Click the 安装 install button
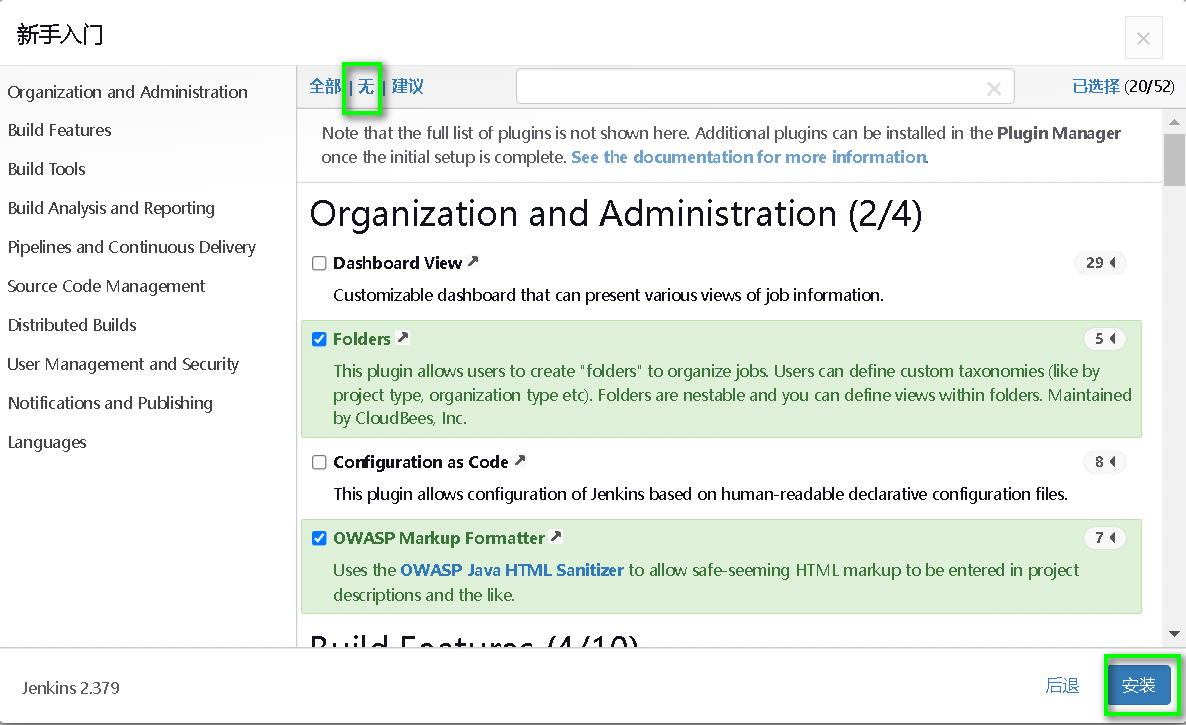This screenshot has height=725, width=1186. pos(1138,685)
